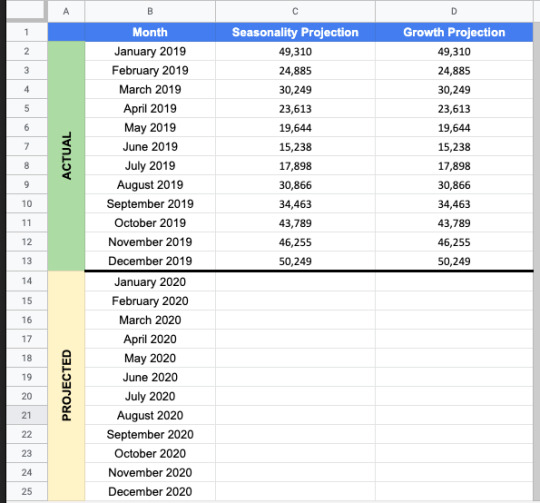Screen dimensions: 540x503
Task: Click empty Growth cell for January 2020
Action: (454, 282)
